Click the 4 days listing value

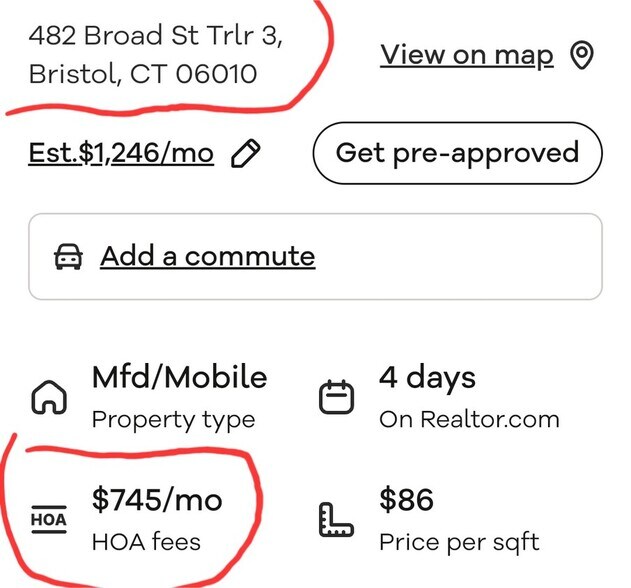click(x=427, y=378)
